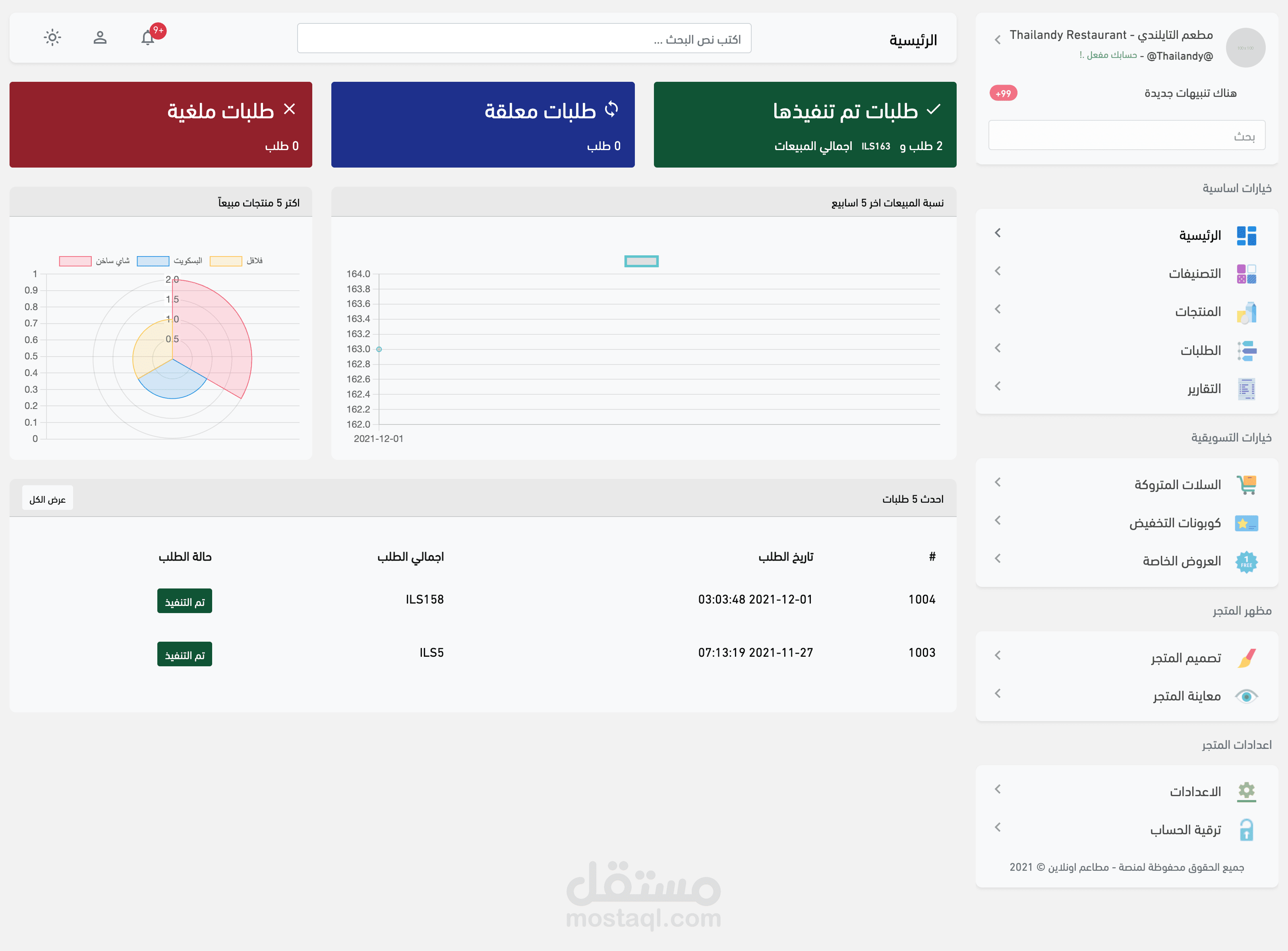The image size is (1288, 951).
Task: Expand the الاعدادات settings chevron
Action: coord(997,789)
